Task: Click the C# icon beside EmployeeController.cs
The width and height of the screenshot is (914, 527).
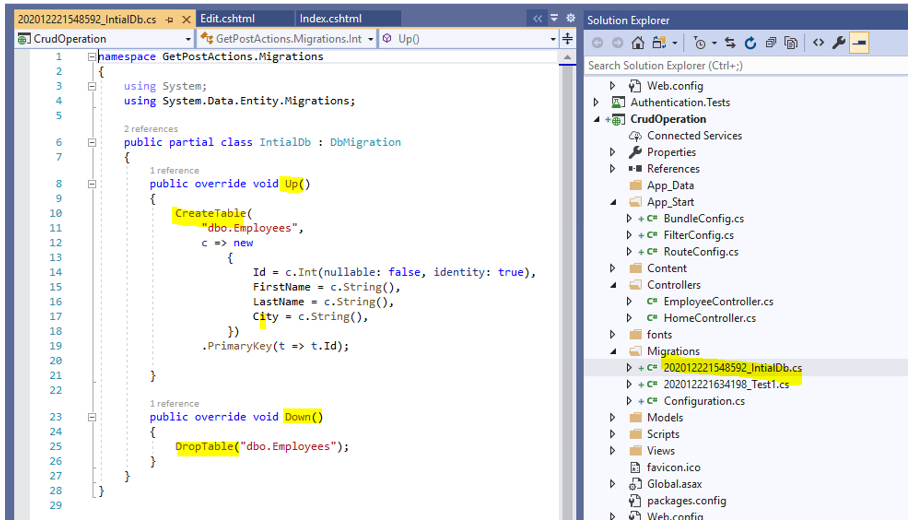Action: 652,302
